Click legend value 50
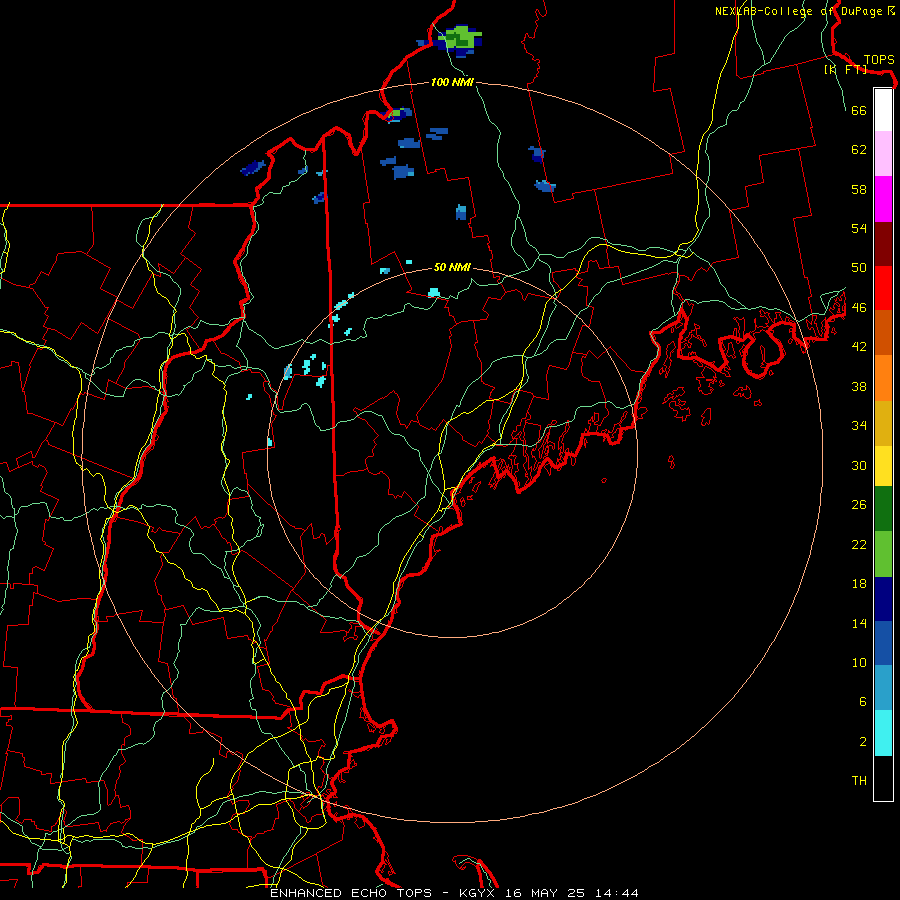Image resolution: width=900 pixels, height=900 pixels. 859,268
